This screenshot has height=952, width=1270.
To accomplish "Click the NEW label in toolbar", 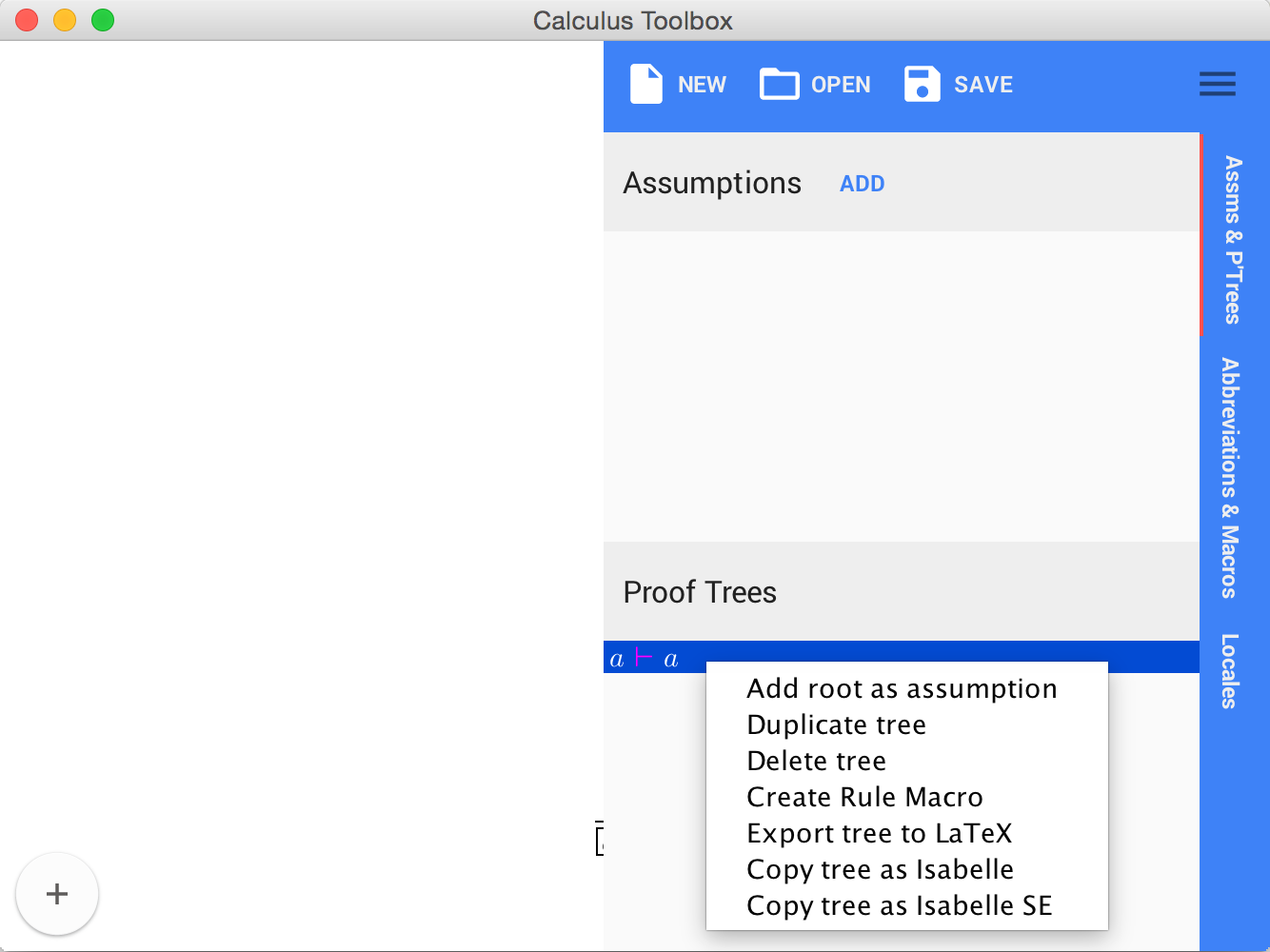I will 702,85.
